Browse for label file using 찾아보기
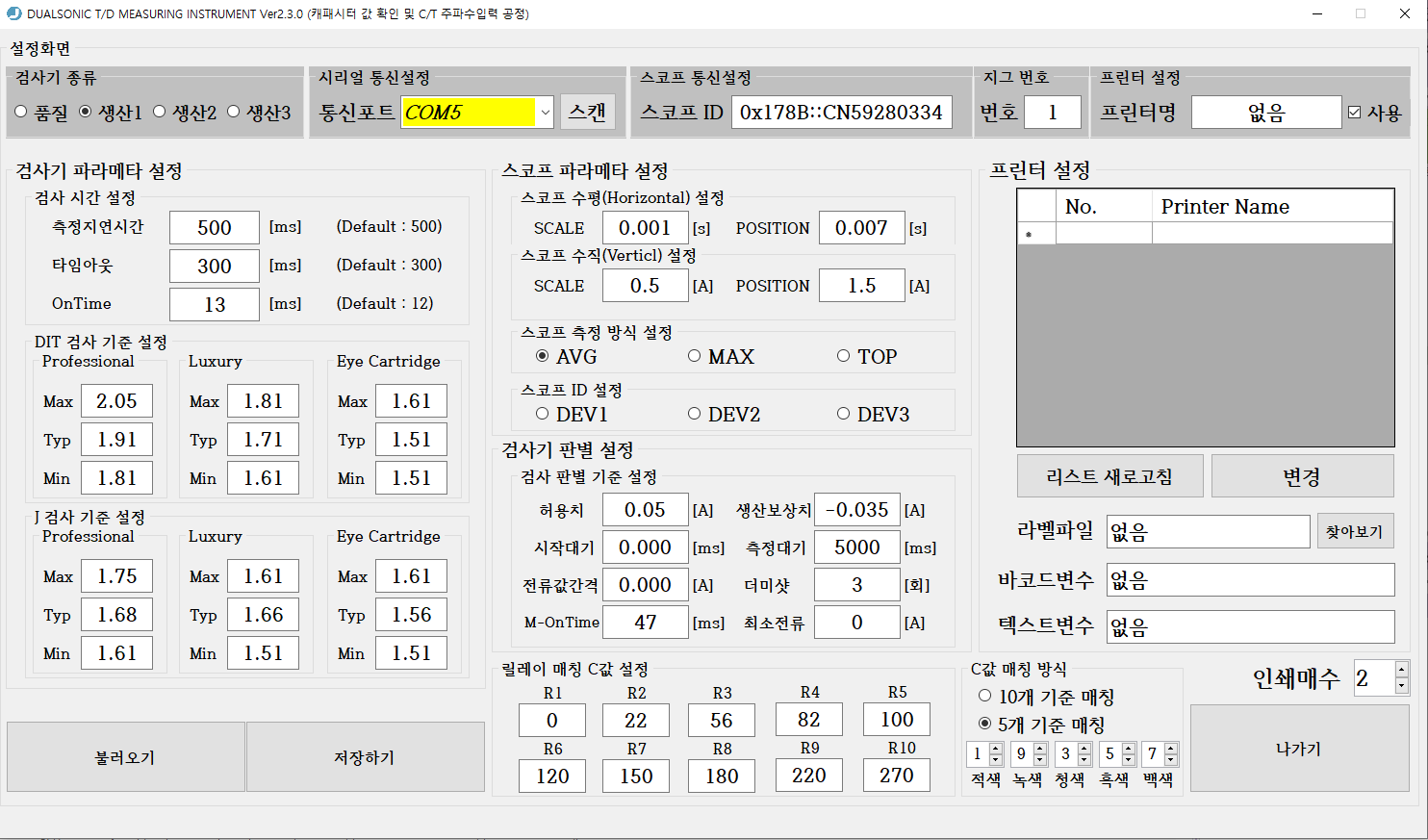The height and width of the screenshot is (840, 1428). (x=1355, y=531)
